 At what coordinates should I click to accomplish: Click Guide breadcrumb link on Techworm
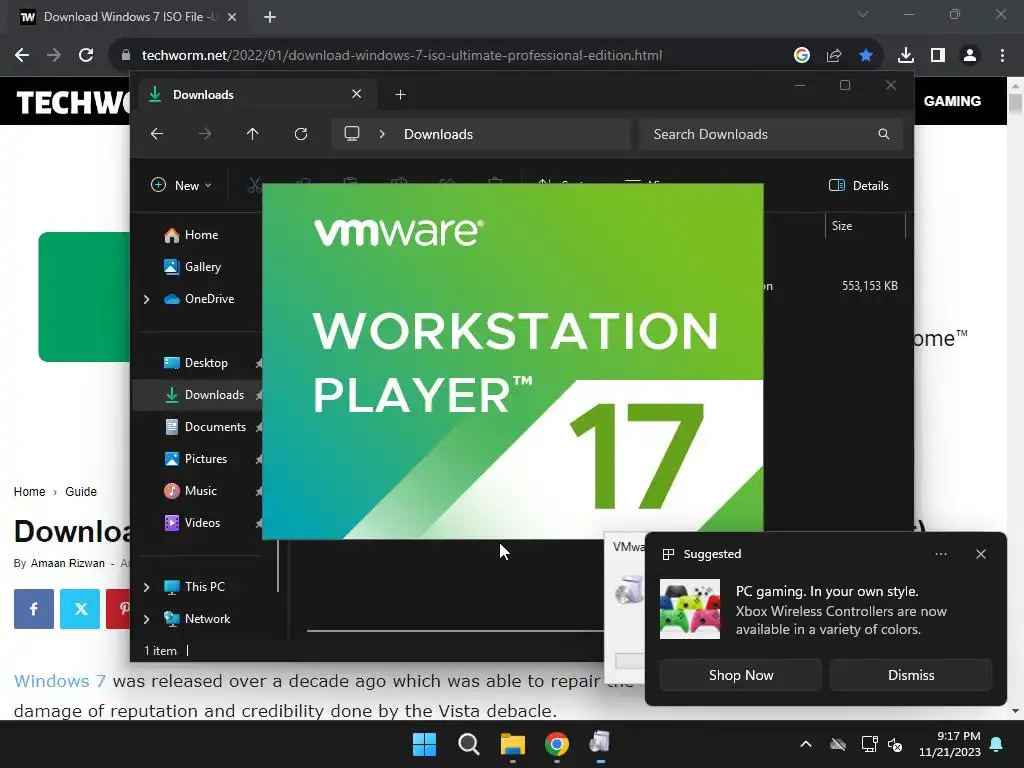[x=81, y=492]
